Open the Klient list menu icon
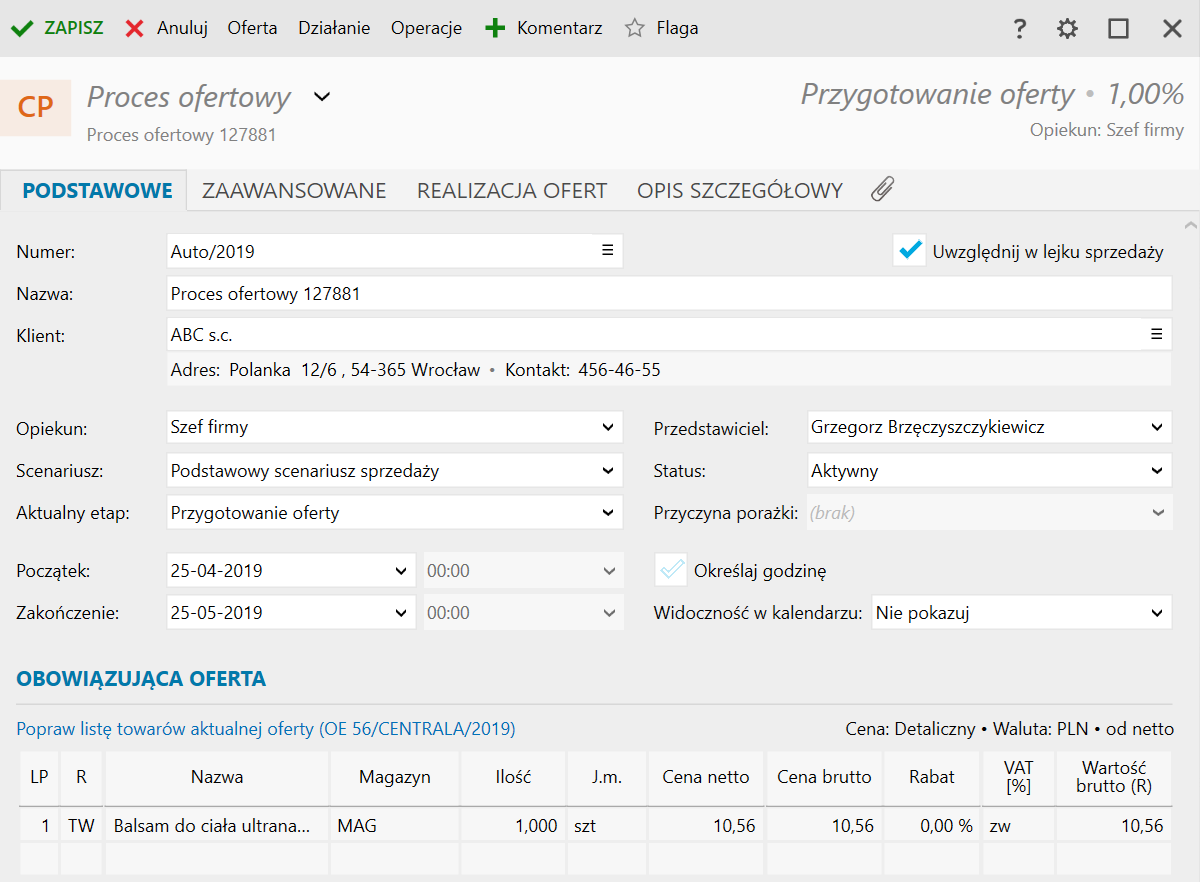Image resolution: width=1200 pixels, height=882 pixels. coord(1156,334)
